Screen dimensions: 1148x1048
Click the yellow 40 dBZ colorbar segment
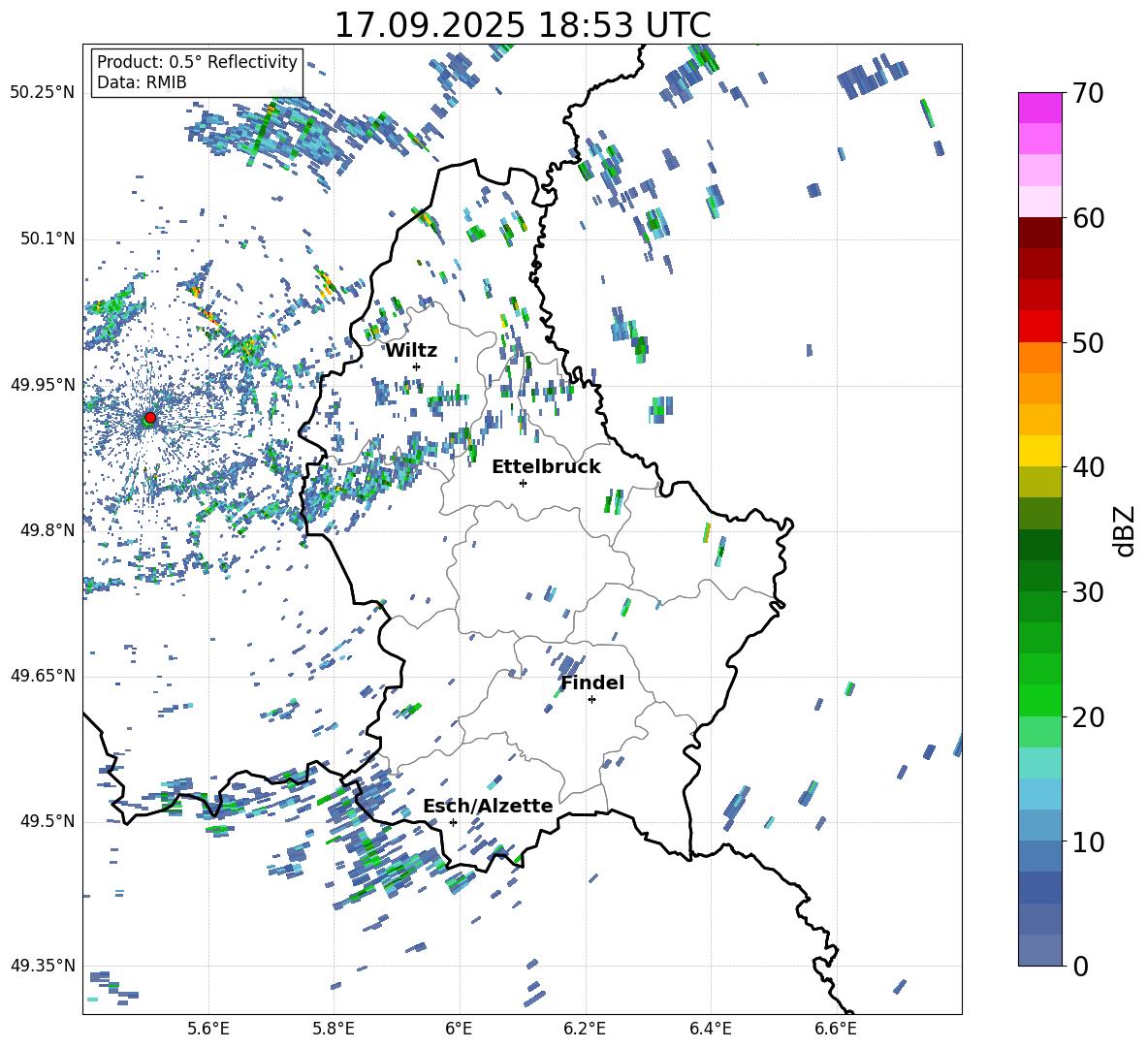pos(1039,451)
